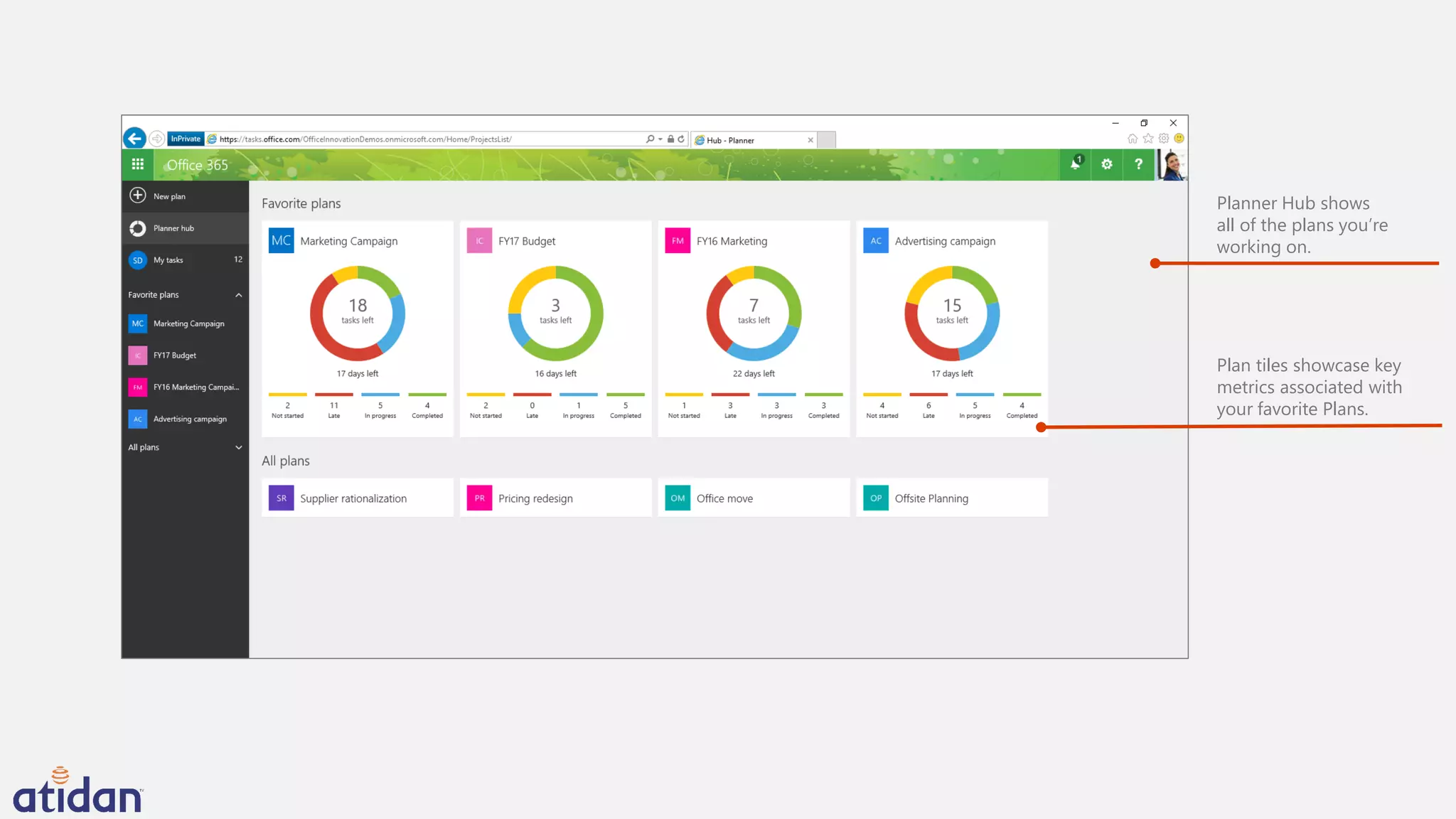The image size is (1456, 819).
Task: Open the Pricing redesign plan
Action: (x=556, y=498)
